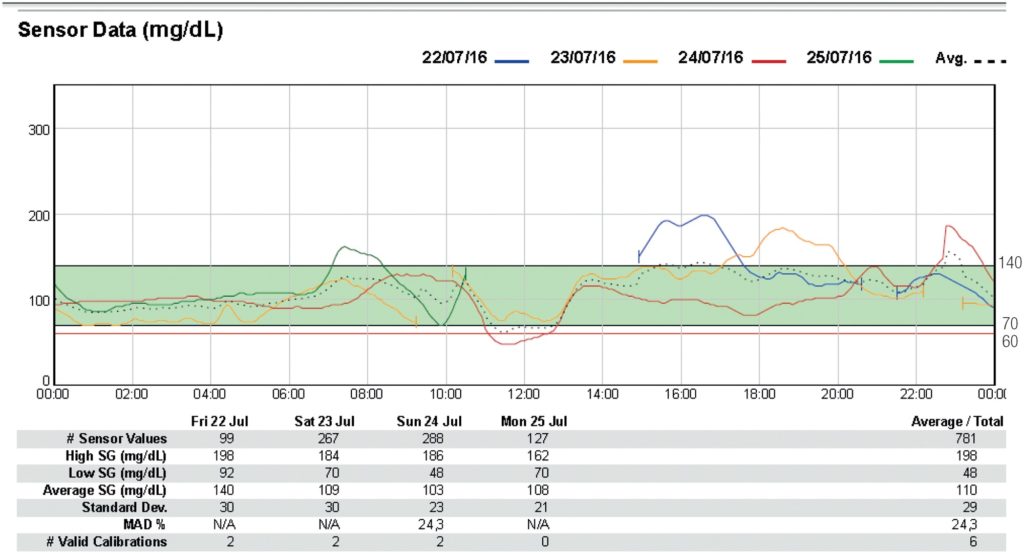The image size is (1024, 554).
Task: Click the Average / Total column header
Action: click(957, 421)
